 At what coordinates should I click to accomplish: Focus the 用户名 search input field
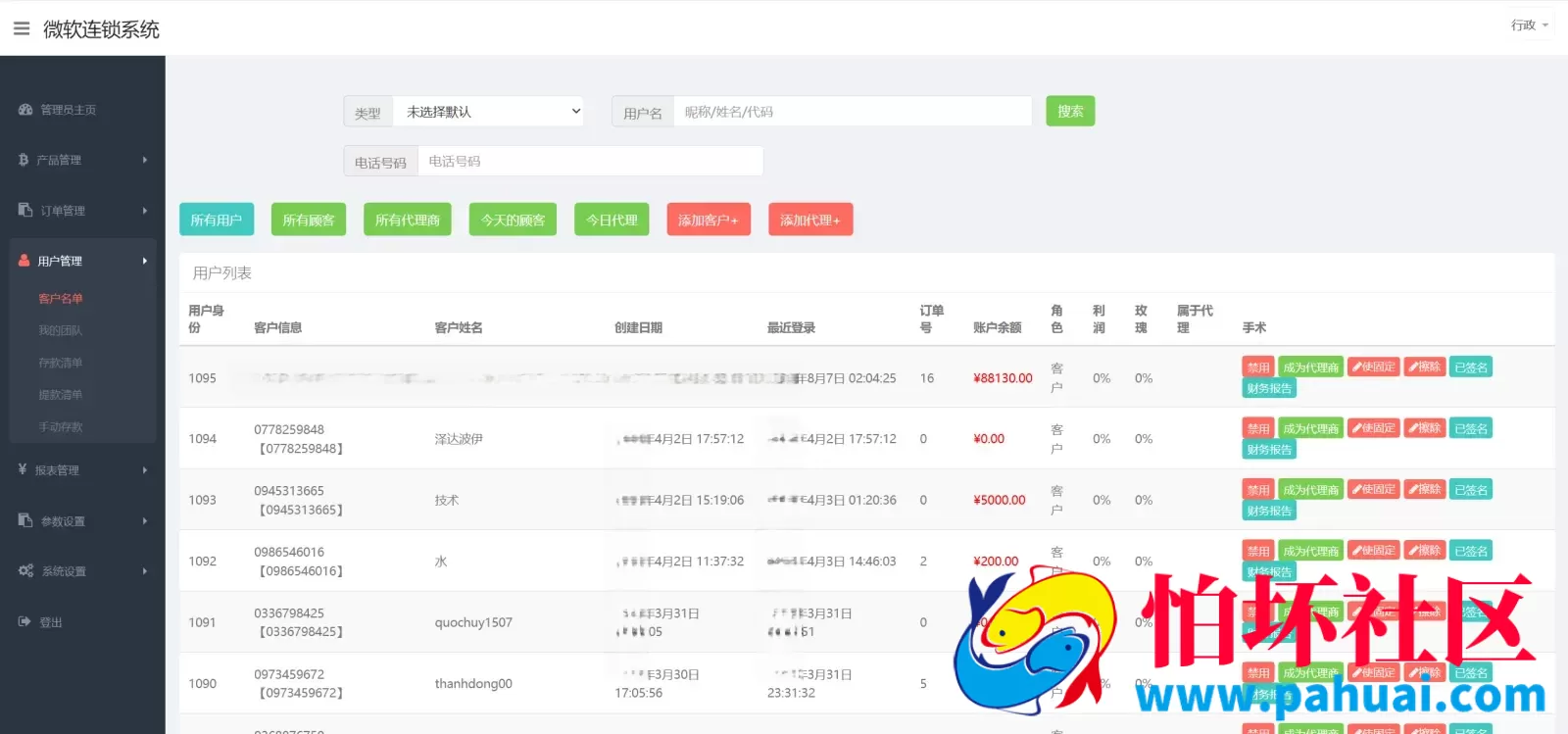[853, 112]
